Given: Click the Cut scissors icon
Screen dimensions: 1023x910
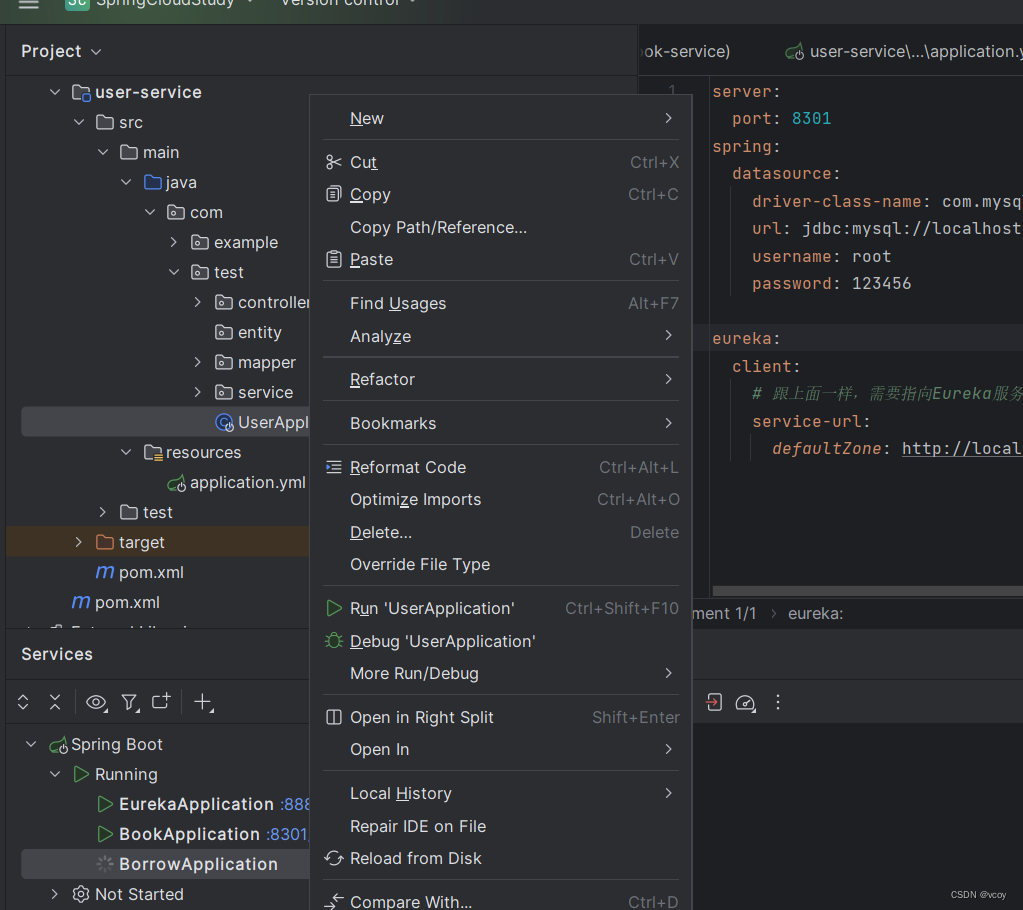Looking at the screenshot, I should point(333,162).
